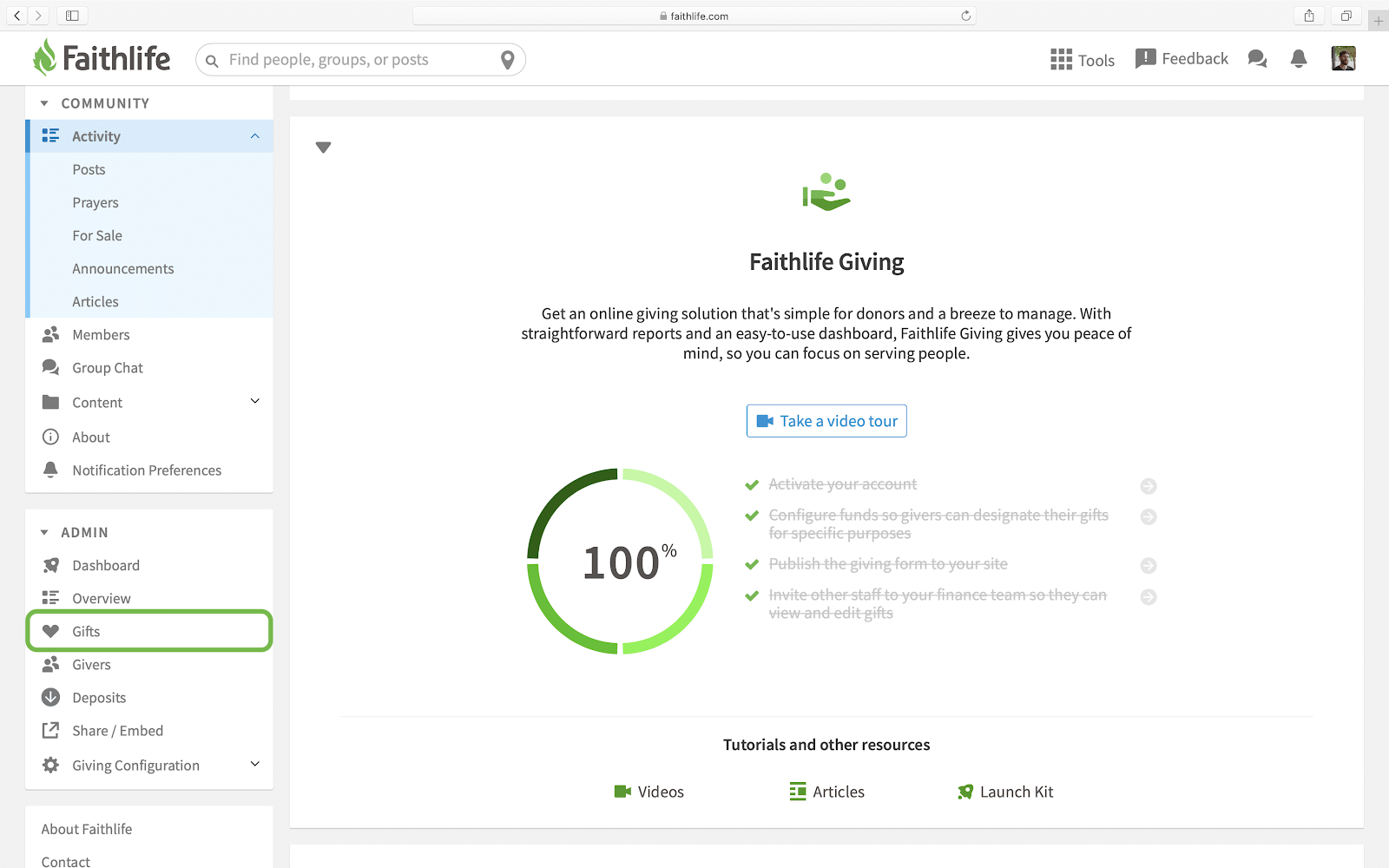Click the Deposits download arrow icon

(51, 697)
